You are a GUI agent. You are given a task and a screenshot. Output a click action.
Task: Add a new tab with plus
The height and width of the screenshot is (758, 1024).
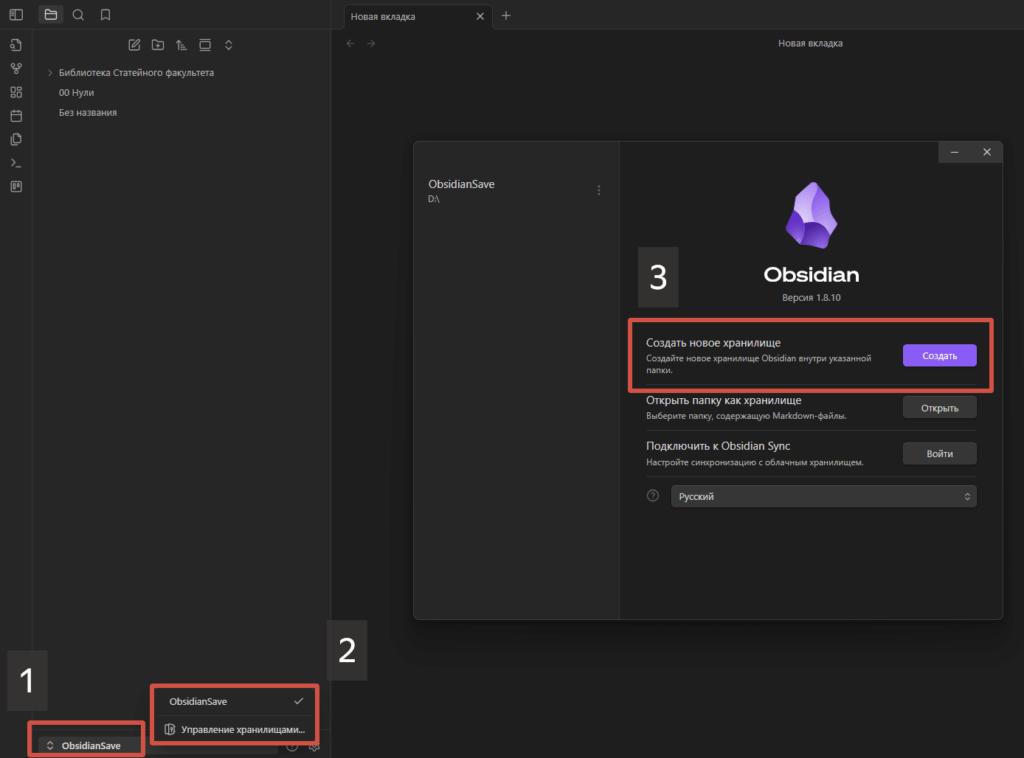506,16
